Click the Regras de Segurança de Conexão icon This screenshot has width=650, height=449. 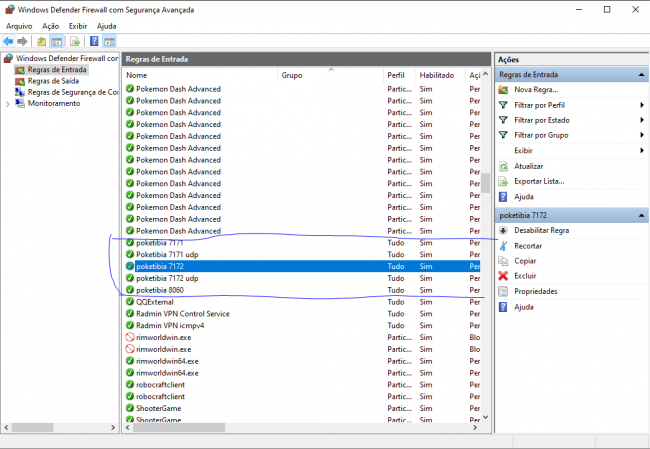[20, 92]
